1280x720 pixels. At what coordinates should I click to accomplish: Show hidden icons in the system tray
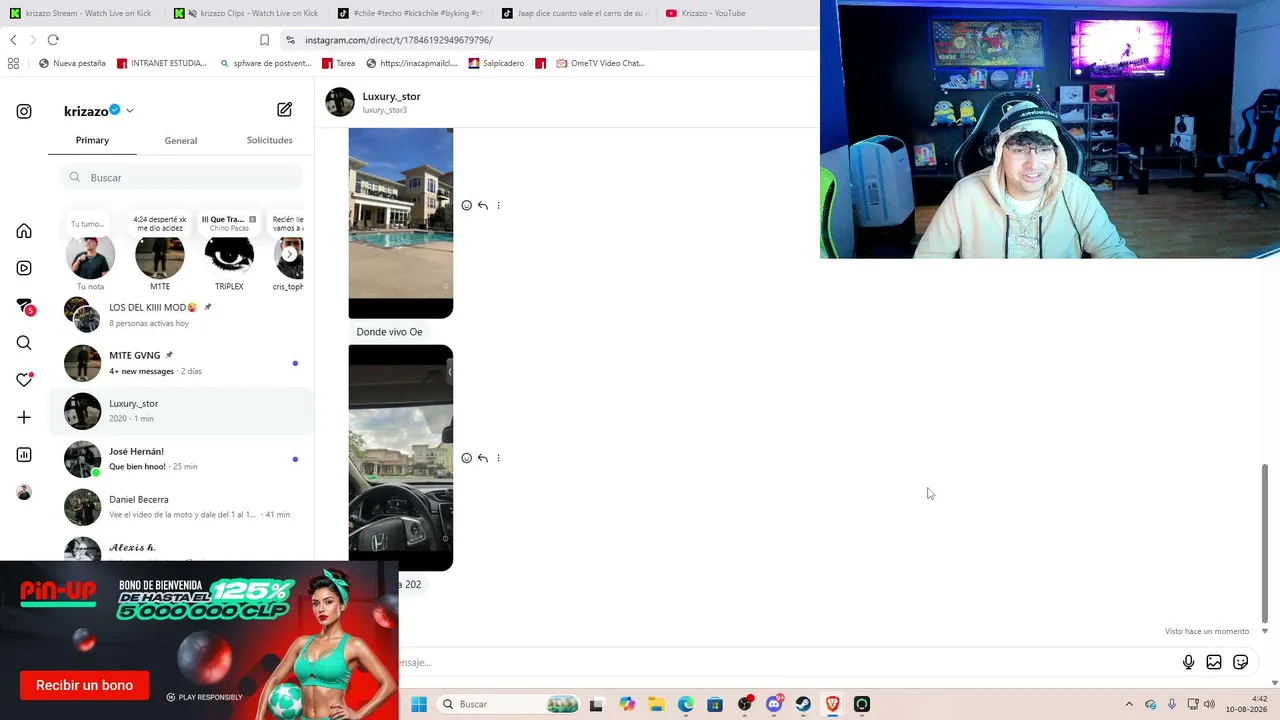coord(1129,704)
